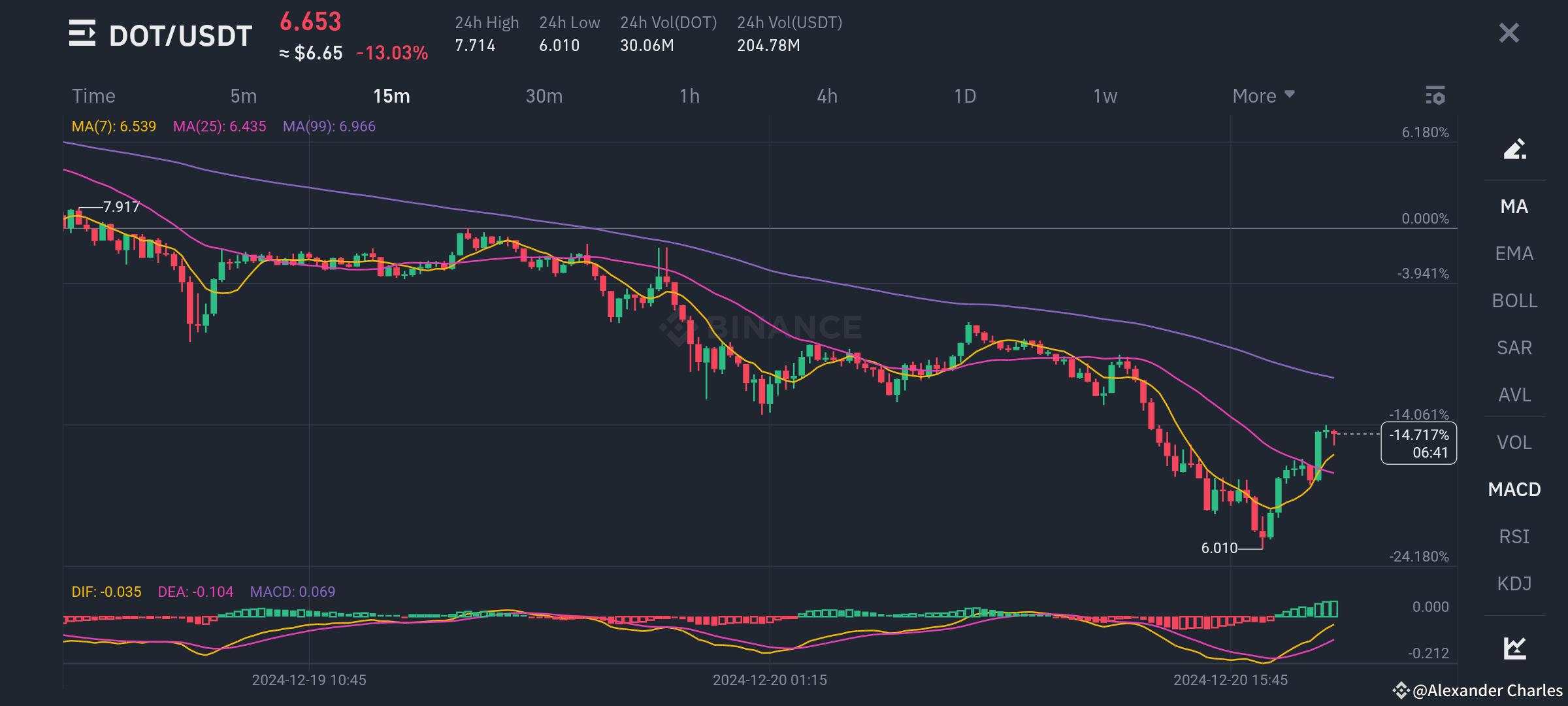Enable the BOLL Bollinger Bands indicator
This screenshot has width=1568, height=706.
click(1514, 301)
